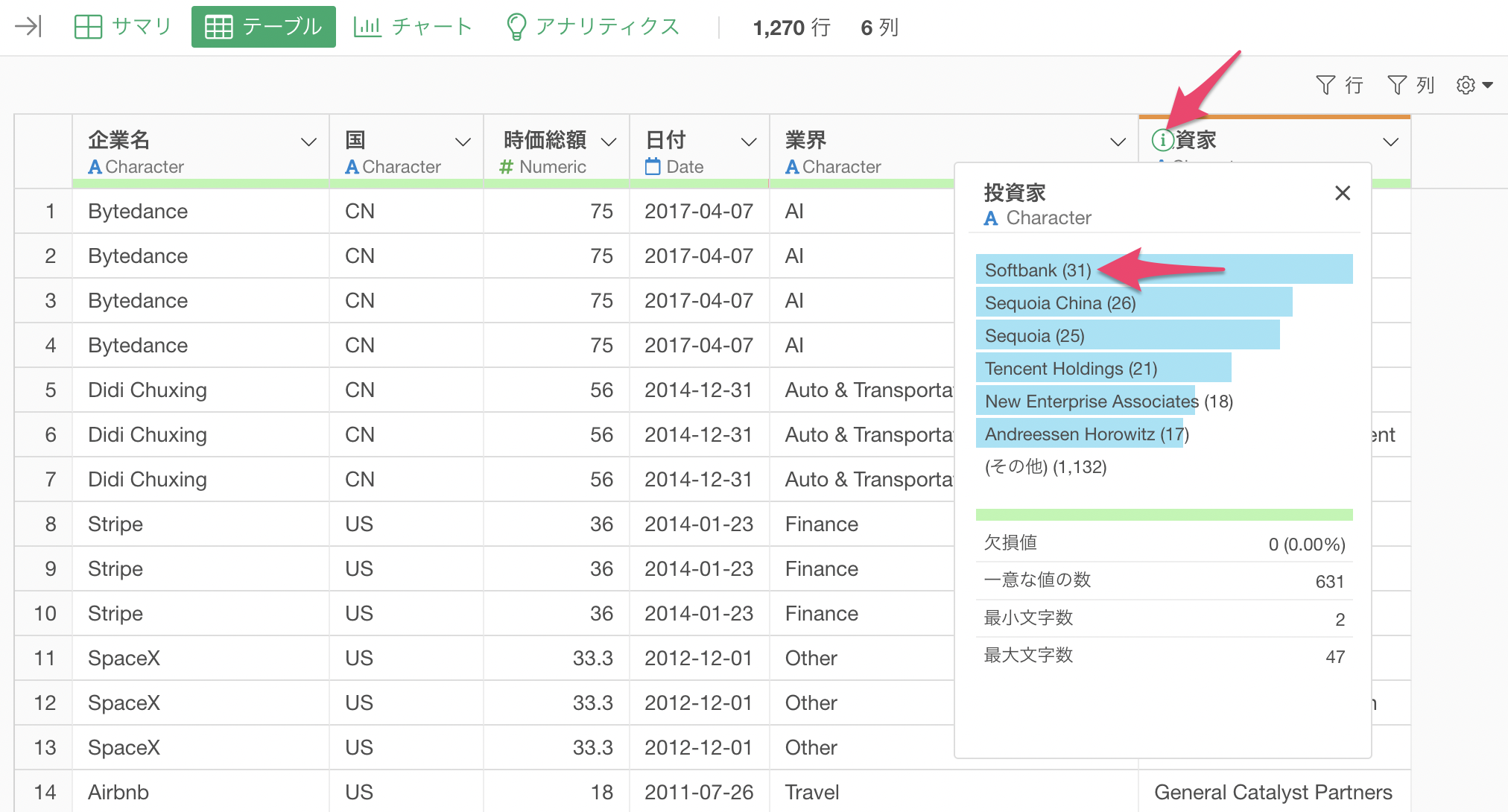
Task: Switch to the サマリ summary view
Action: click(x=123, y=27)
